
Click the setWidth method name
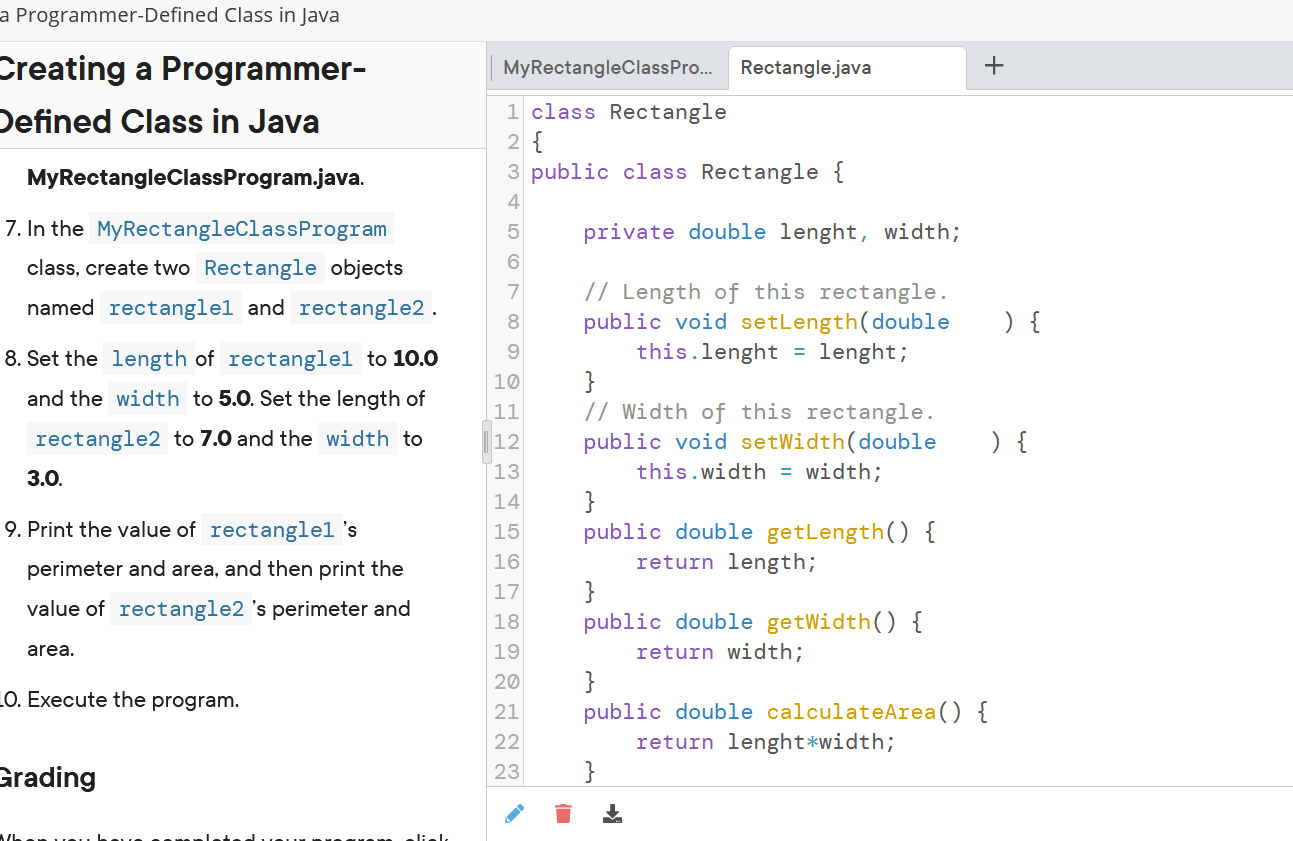click(x=792, y=442)
